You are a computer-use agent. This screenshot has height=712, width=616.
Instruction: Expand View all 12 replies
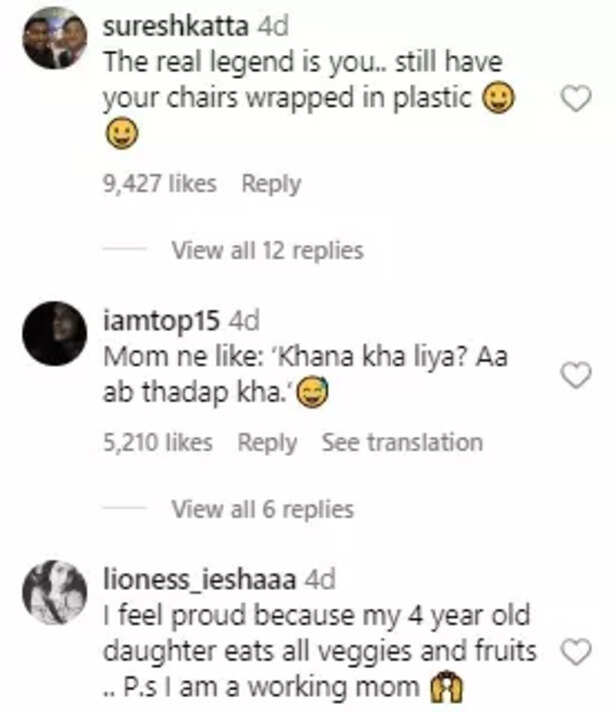[x=267, y=250]
